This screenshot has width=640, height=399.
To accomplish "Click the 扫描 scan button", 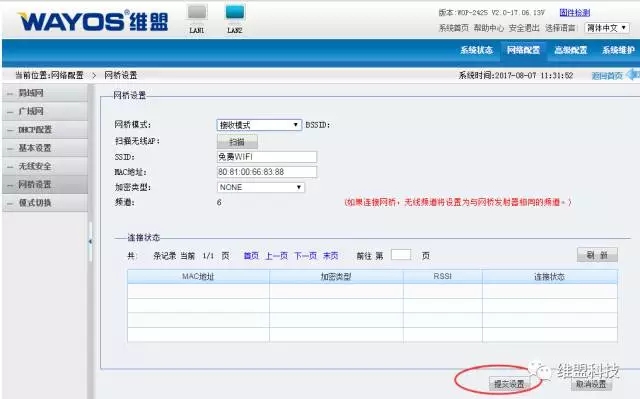I will tap(237, 142).
